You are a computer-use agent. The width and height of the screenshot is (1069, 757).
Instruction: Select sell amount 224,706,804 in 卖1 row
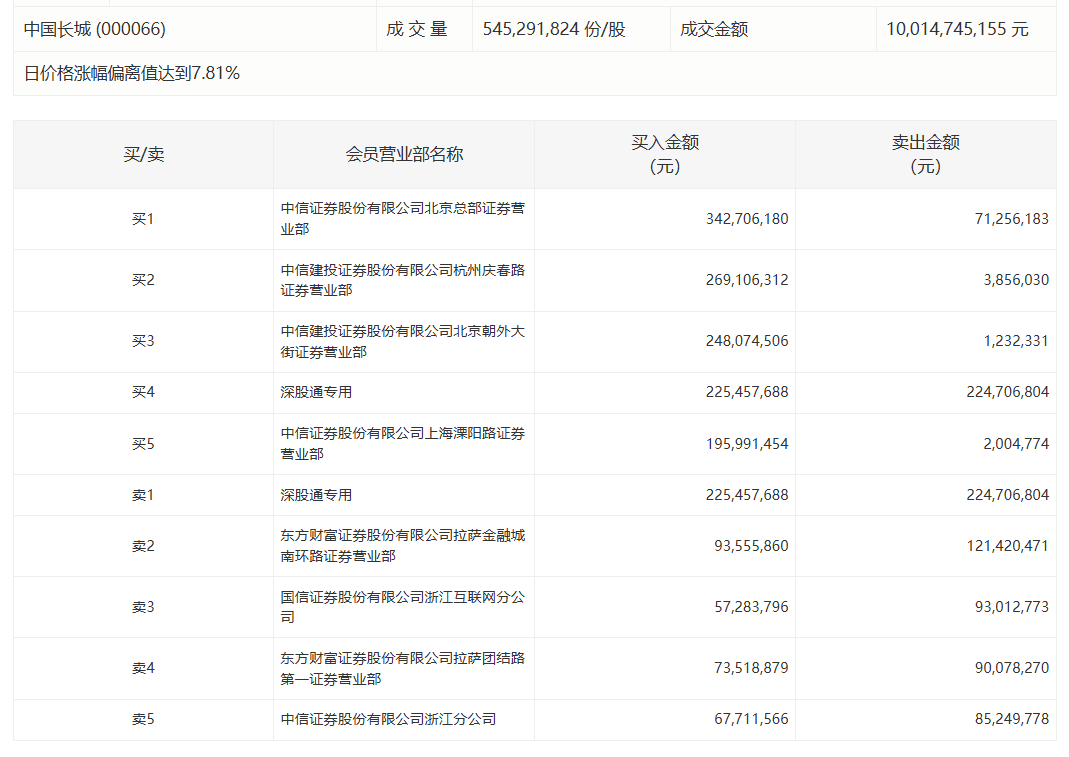pyautogui.click(x=1008, y=495)
